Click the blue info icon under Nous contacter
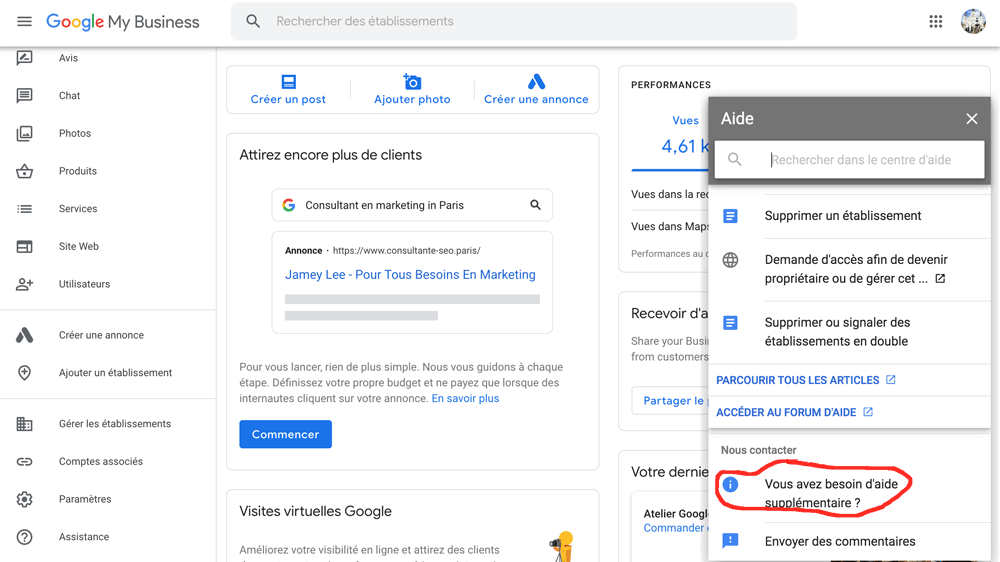This screenshot has width=1000, height=562. pos(730,485)
